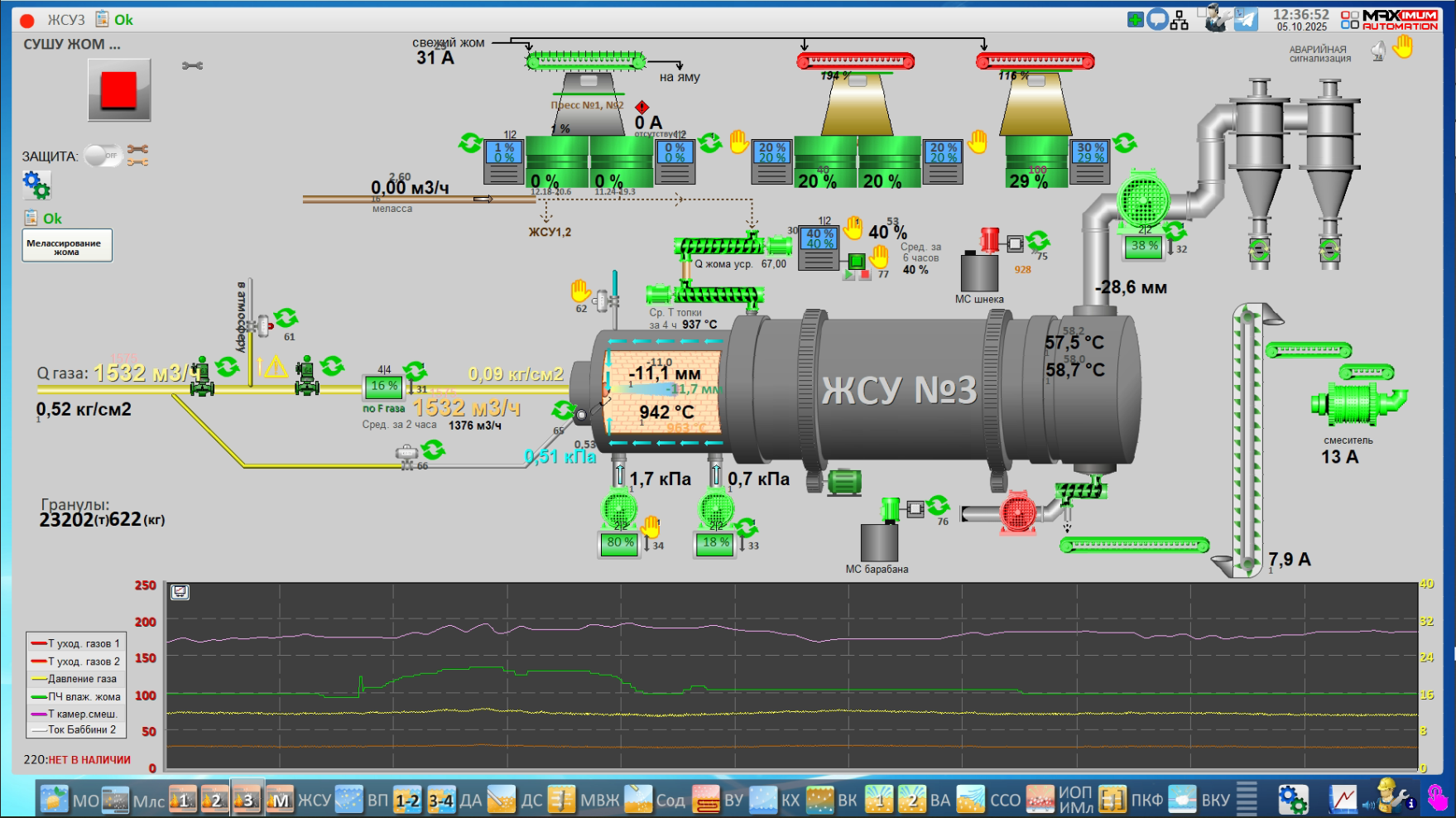Image resolution: width=1456 pixels, height=818 pixels.
Task: Open the trend chart icon in bottom bar
Action: [x=1343, y=799]
